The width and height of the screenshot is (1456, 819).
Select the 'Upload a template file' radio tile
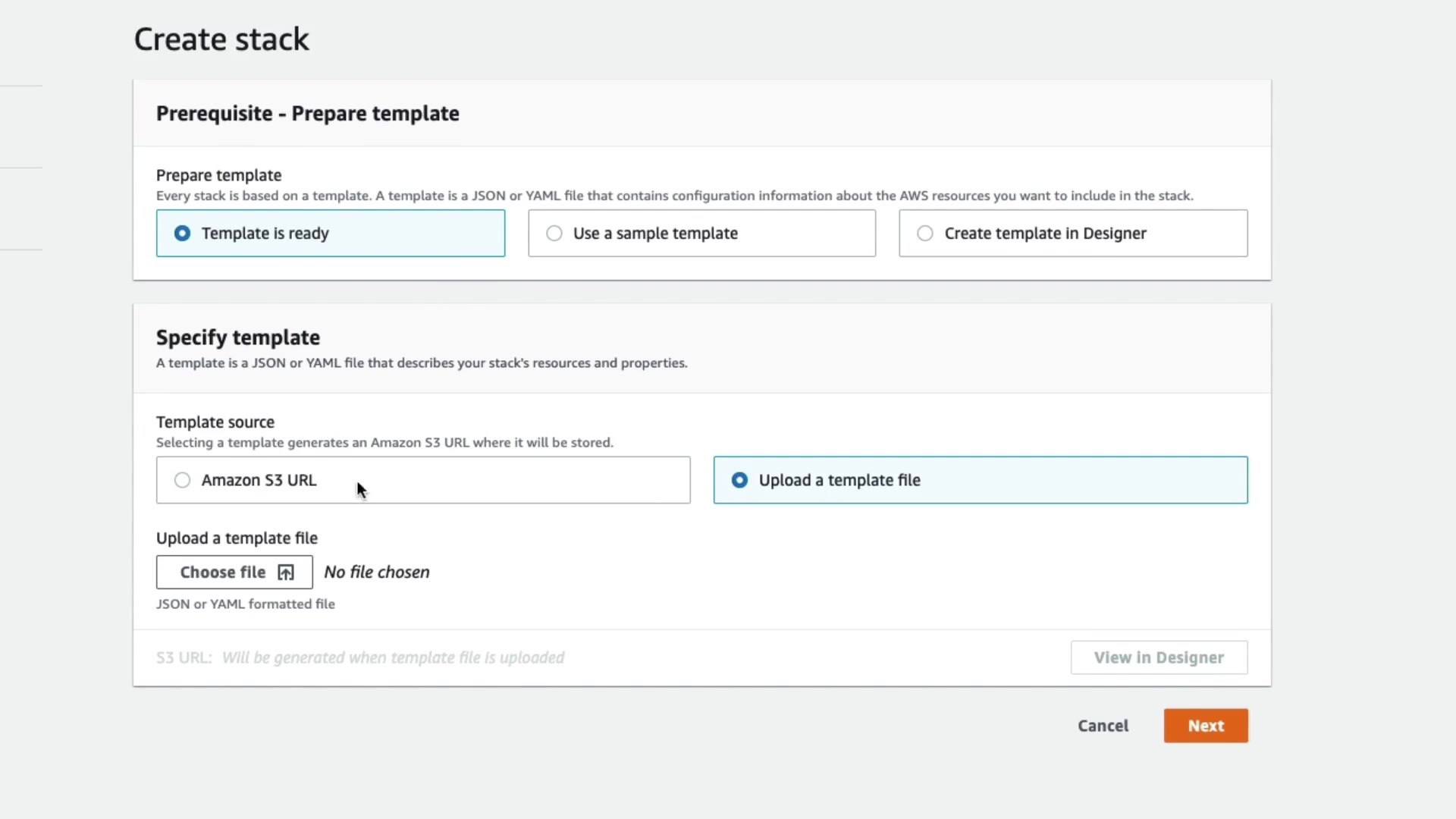(x=739, y=480)
